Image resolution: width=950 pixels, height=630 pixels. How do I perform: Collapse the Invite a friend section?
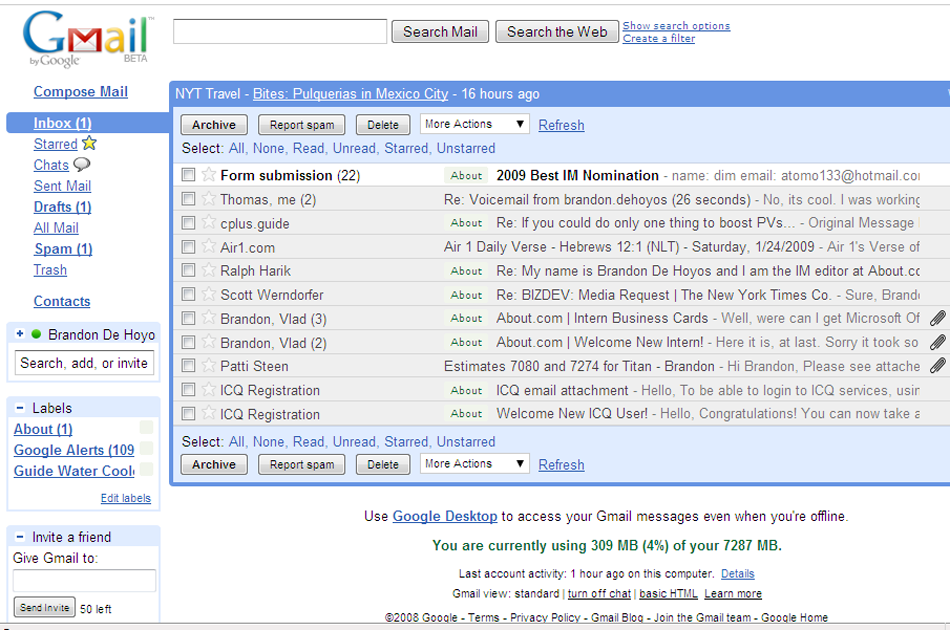[x=20, y=537]
